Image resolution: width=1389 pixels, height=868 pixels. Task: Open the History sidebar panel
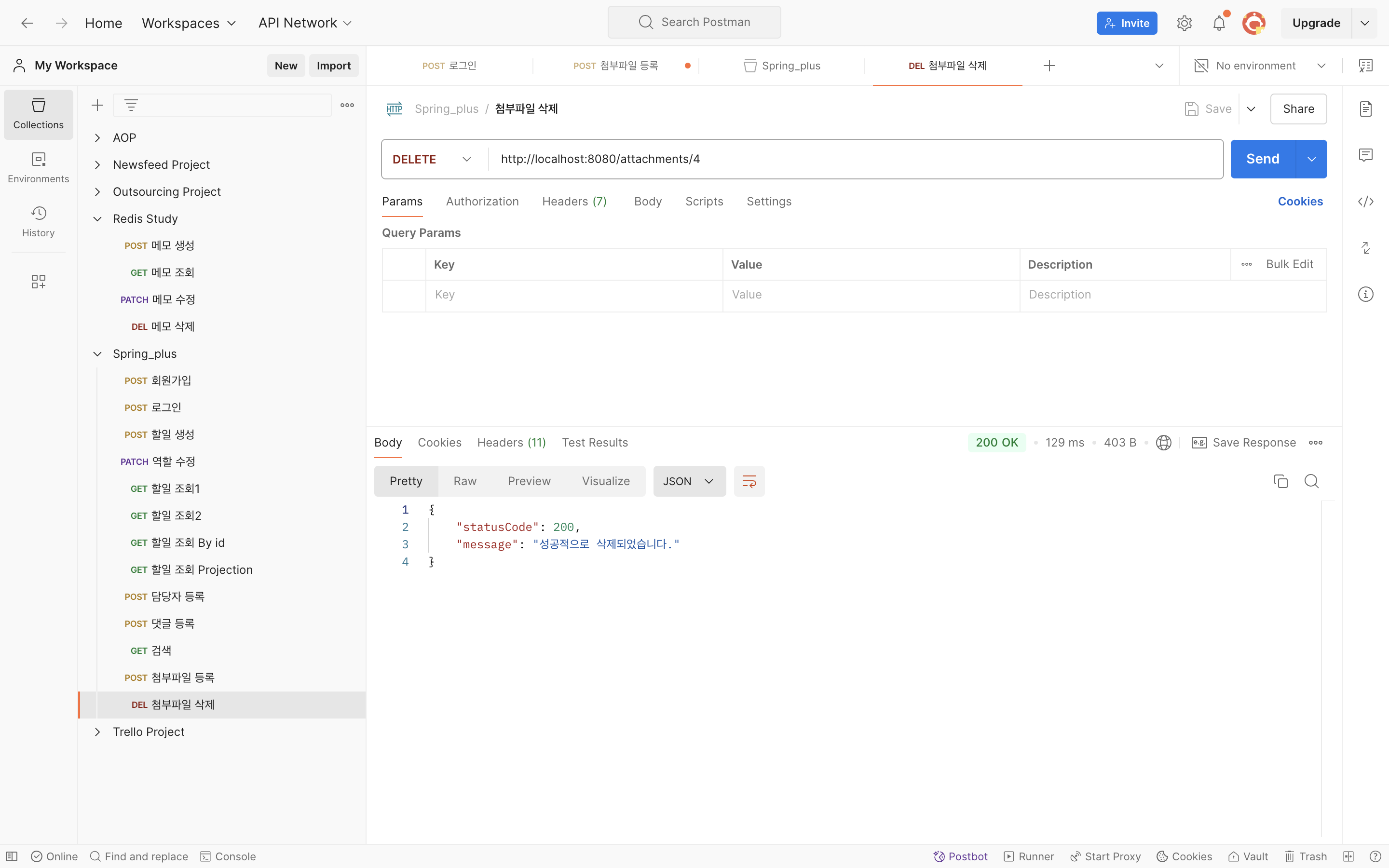pos(39,222)
